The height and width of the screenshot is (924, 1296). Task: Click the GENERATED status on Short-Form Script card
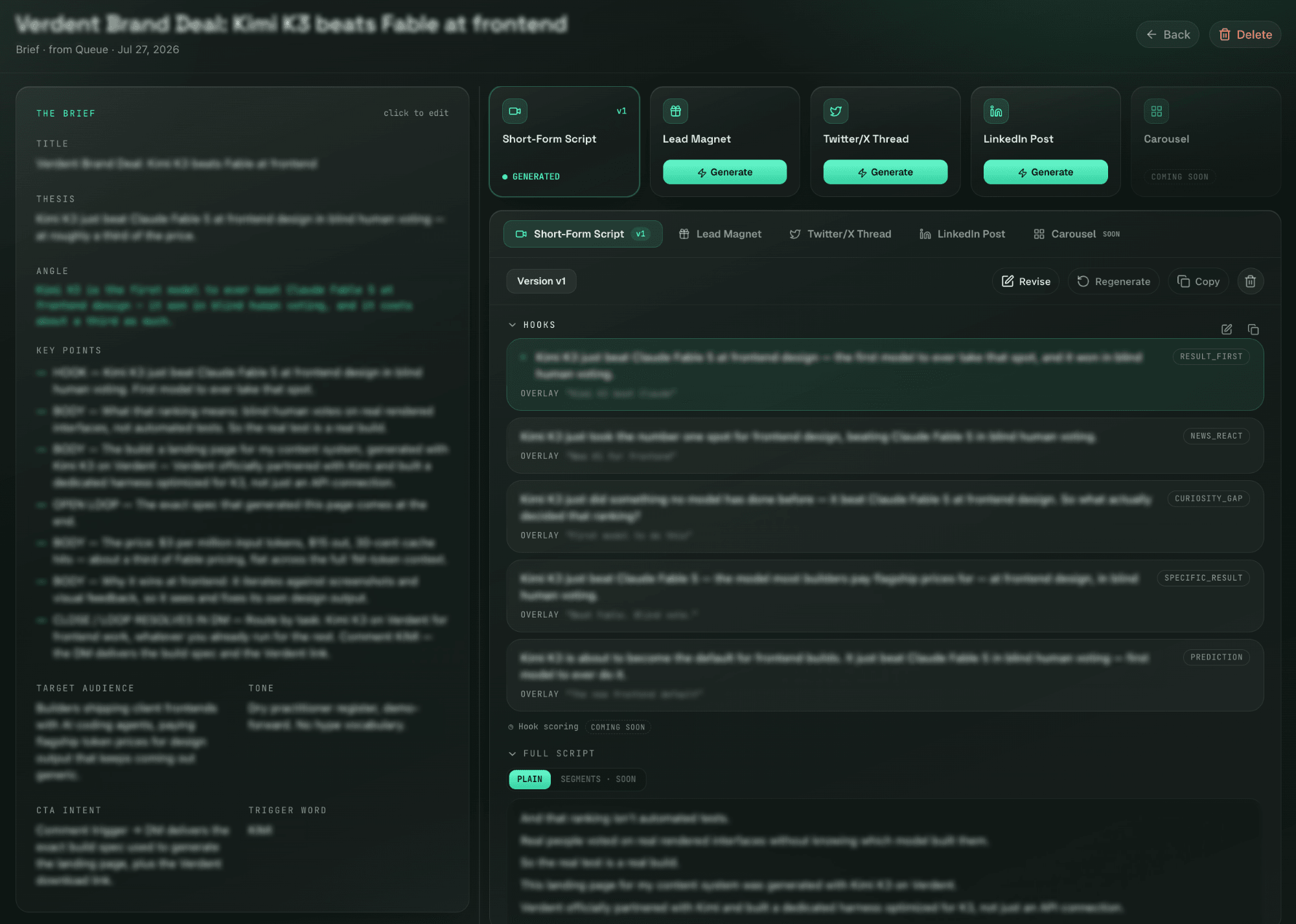point(531,176)
